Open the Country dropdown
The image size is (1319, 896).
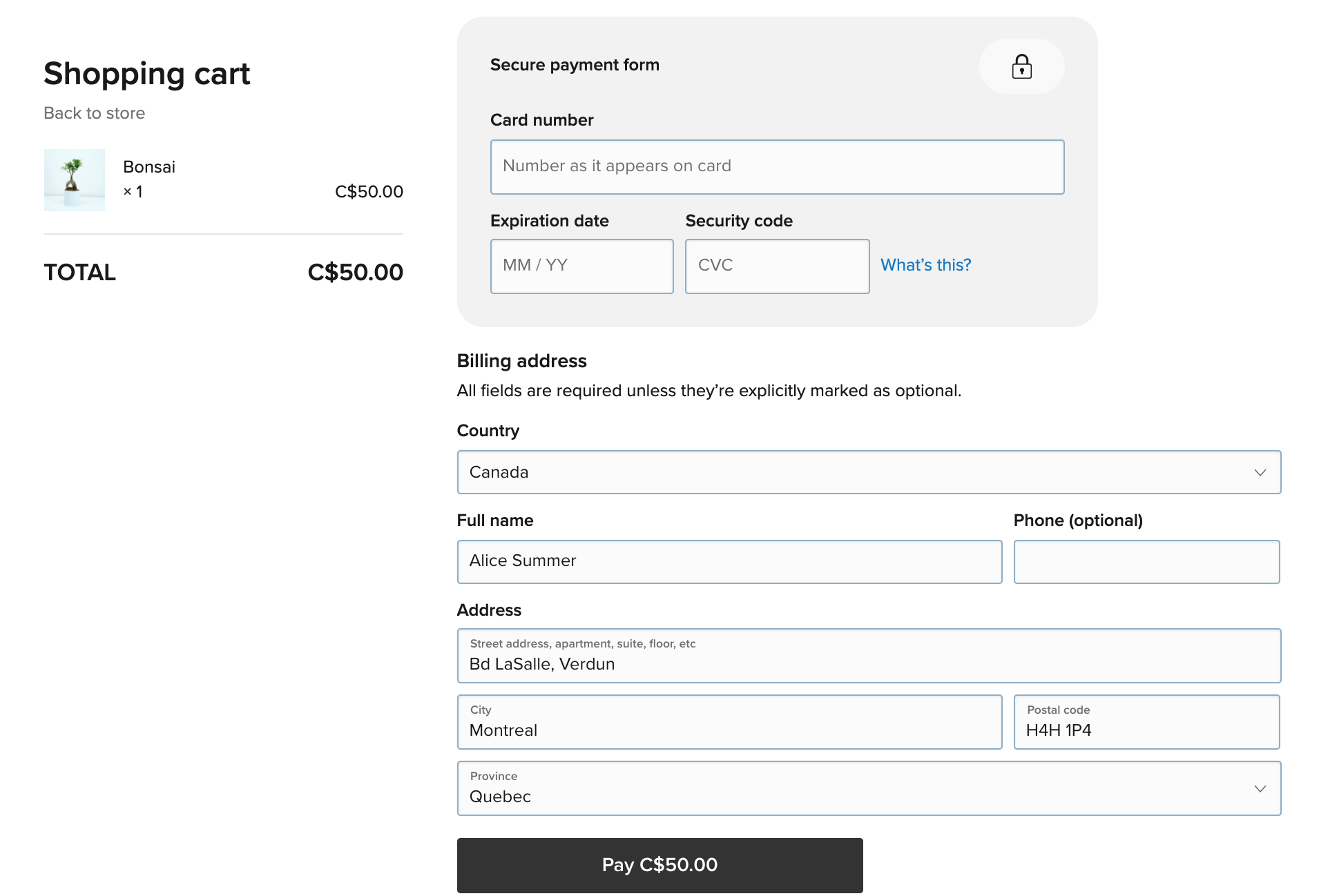[x=869, y=472]
